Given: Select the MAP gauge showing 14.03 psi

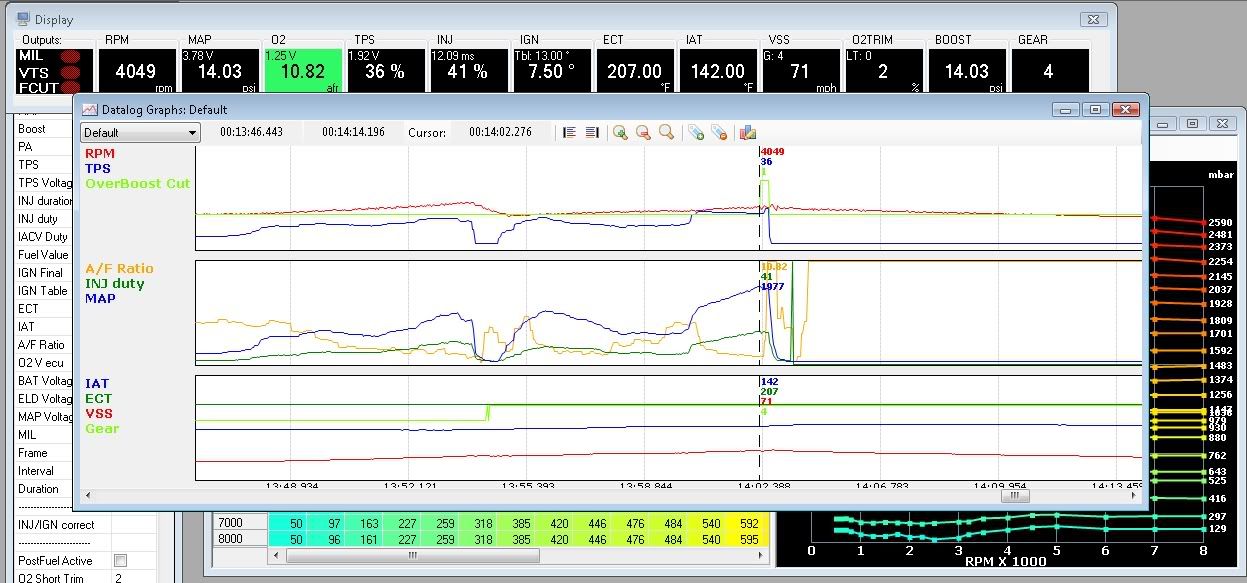Looking at the screenshot, I should pyautogui.click(x=218, y=71).
